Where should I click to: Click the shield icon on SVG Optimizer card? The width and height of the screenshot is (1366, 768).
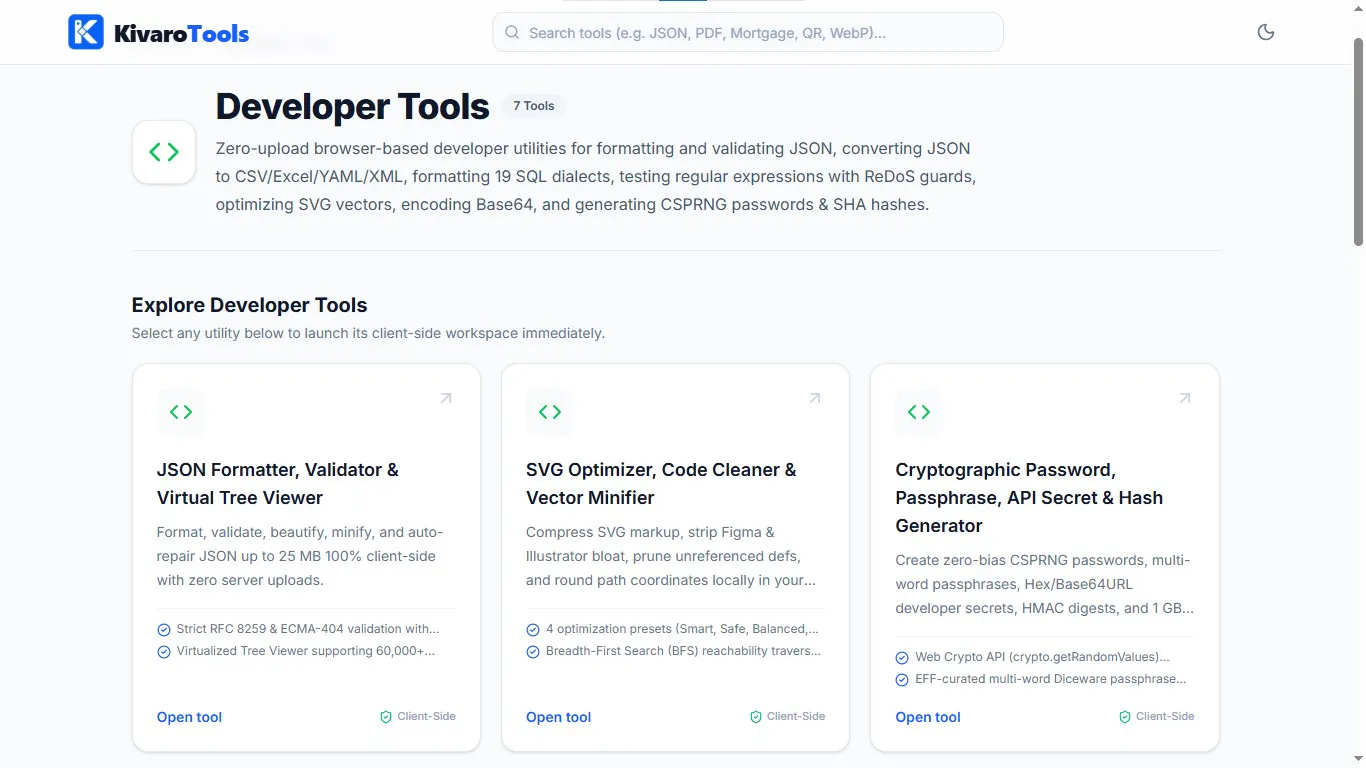[756, 717]
